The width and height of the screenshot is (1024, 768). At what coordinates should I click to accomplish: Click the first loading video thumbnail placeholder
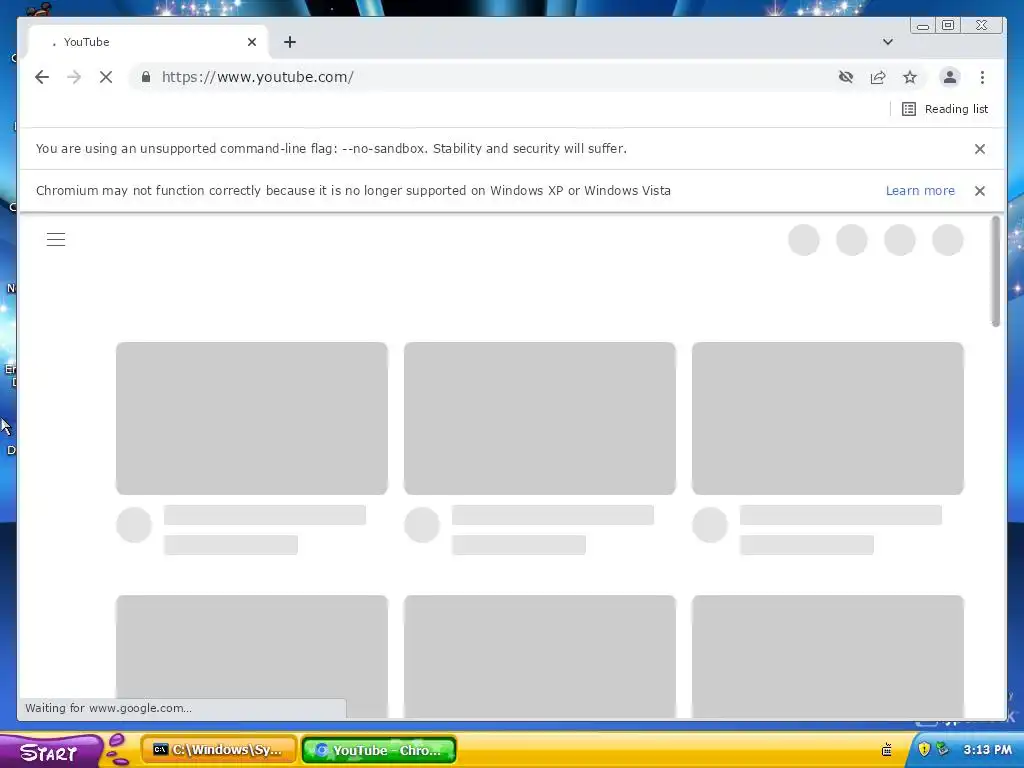click(x=251, y=418)
